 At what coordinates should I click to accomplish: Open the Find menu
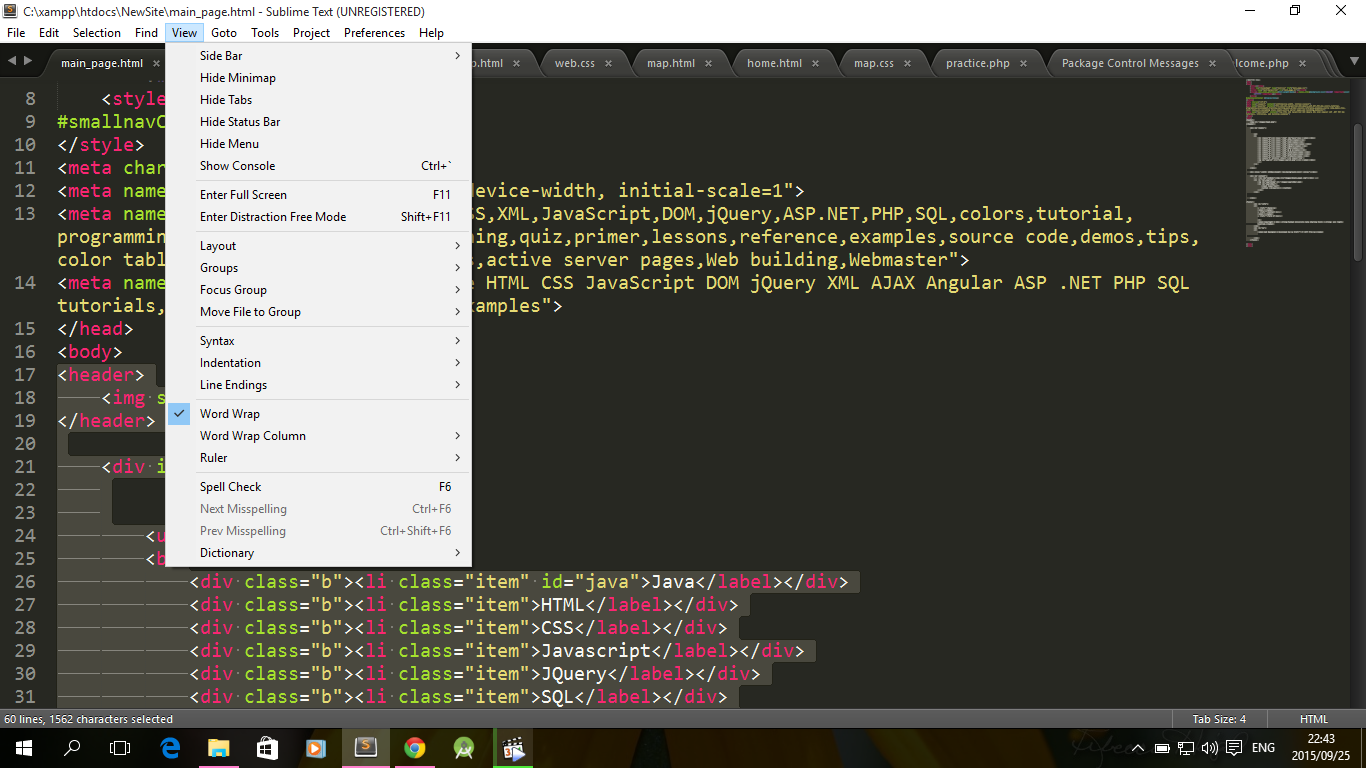(146, 33)
